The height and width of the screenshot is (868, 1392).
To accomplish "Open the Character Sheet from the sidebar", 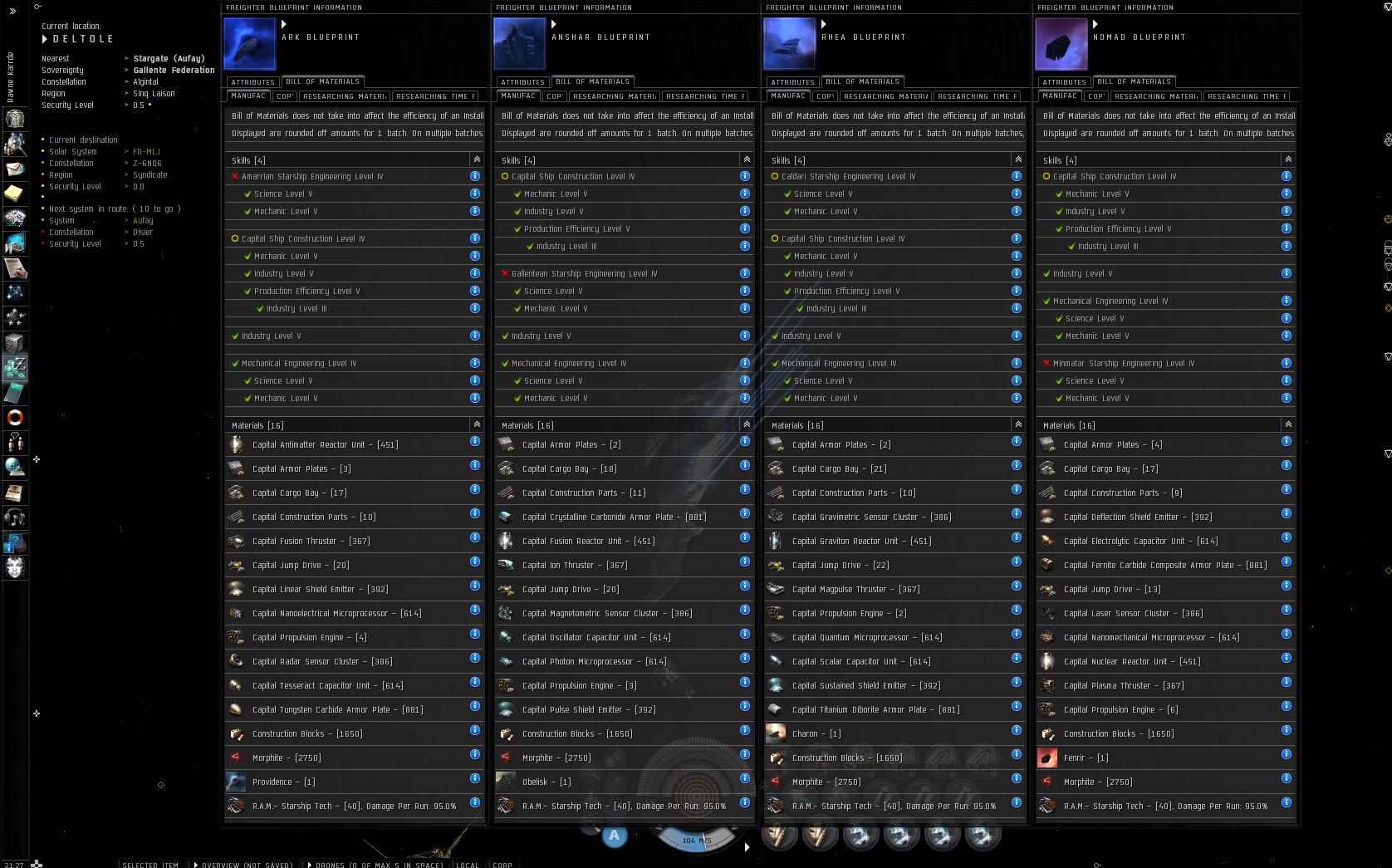I will tap(15, 119).
